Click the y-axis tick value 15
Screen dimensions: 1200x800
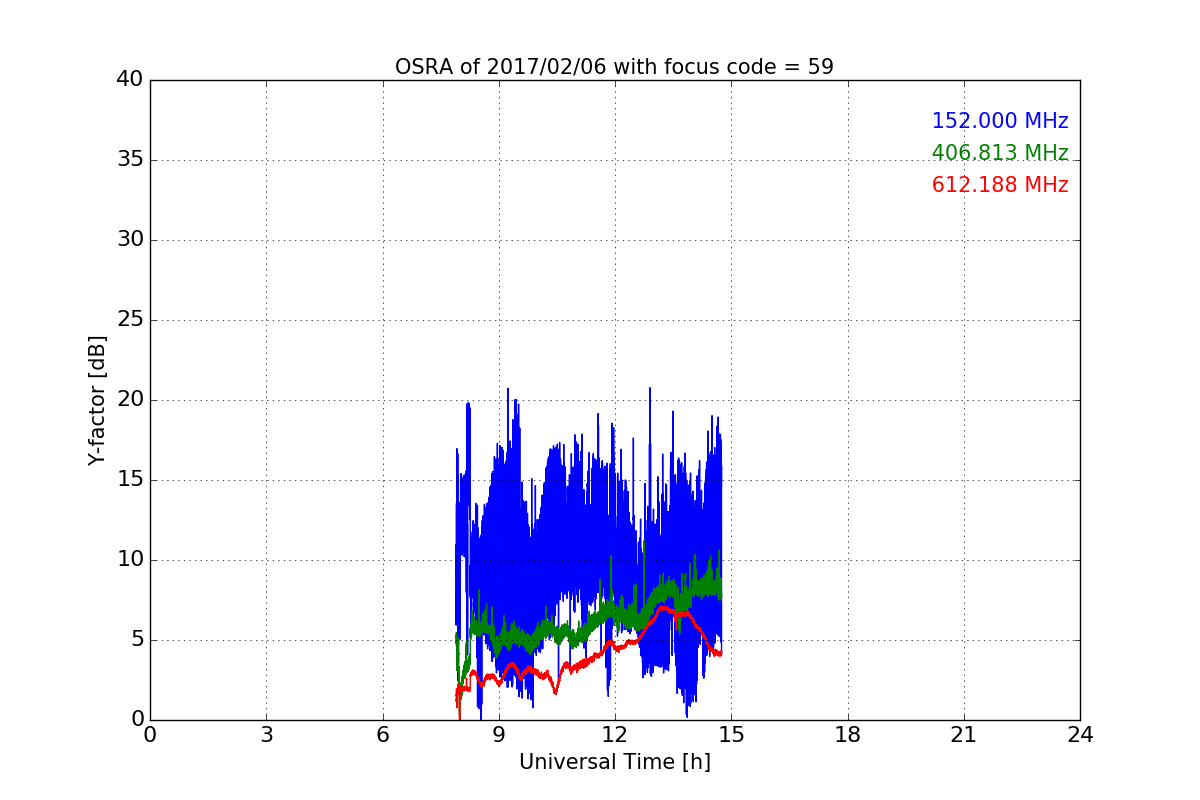[x=130, y=480]
